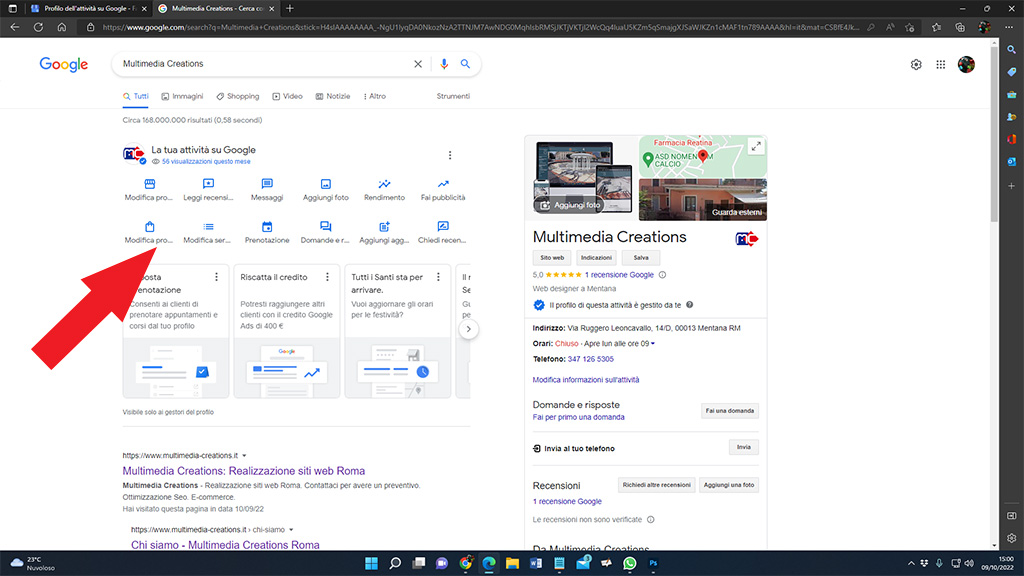Open phone number 347 126 5305 link
The image size is (1024, 576).
point(590,359)
